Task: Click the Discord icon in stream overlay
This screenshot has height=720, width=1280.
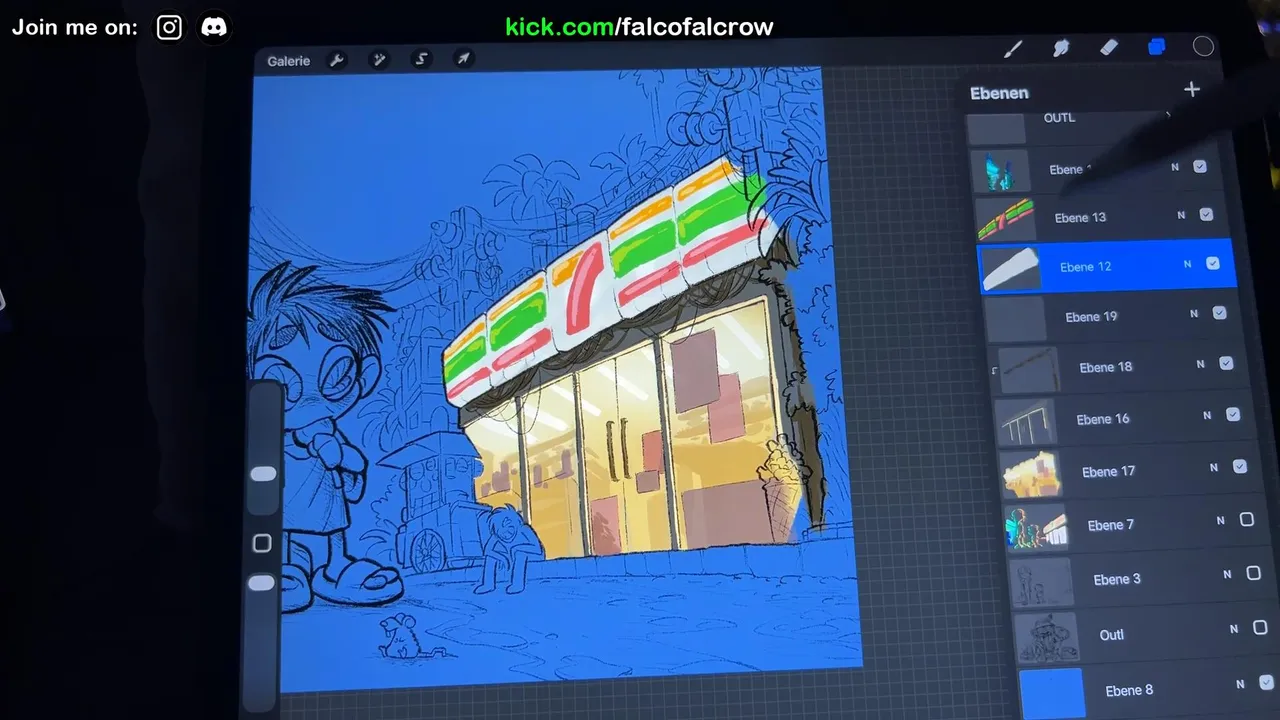Action: pos(214,27)
